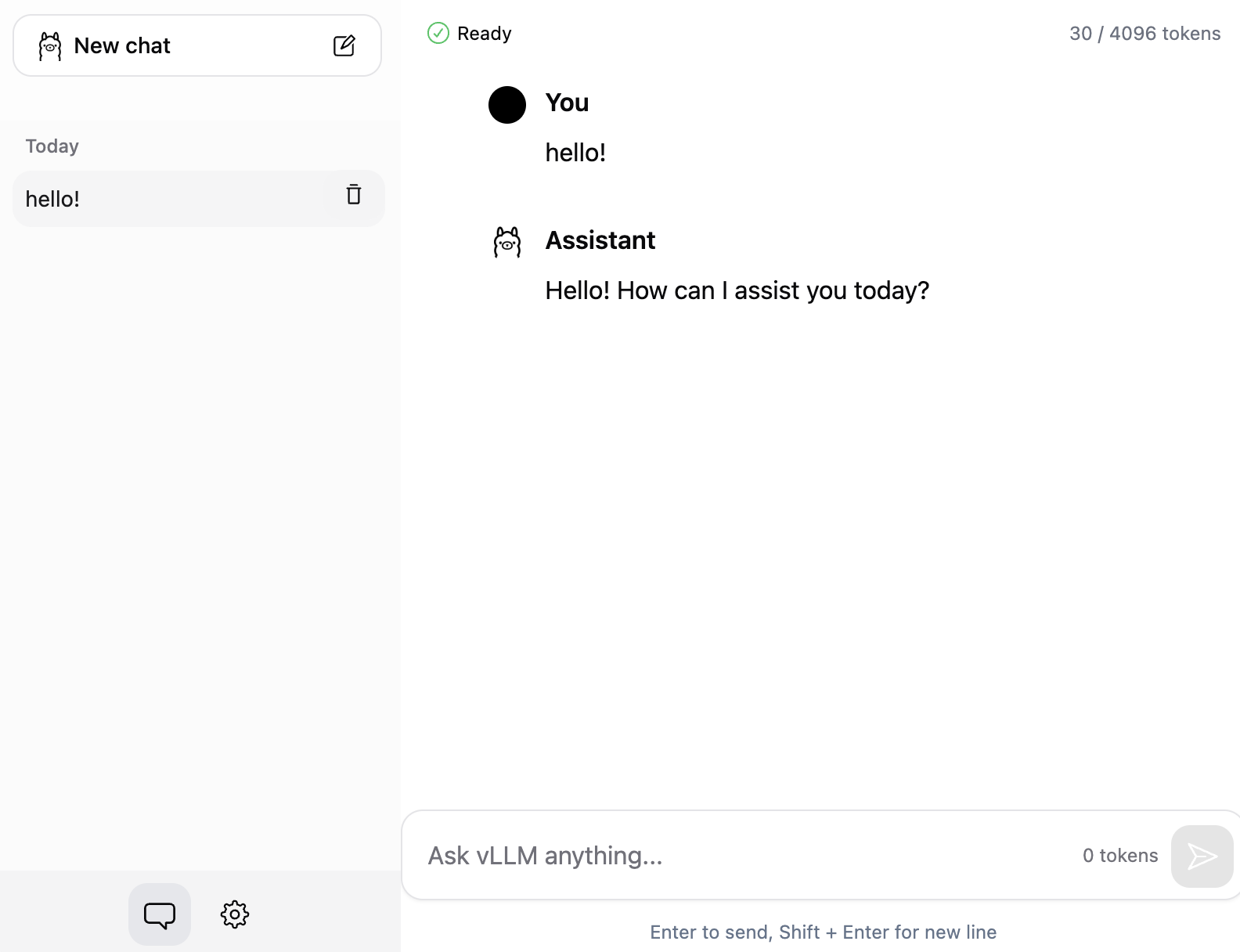This screenshot has height=952, width=1240.
Task: Click the black You avatar circle
Action: pos(506,104)
